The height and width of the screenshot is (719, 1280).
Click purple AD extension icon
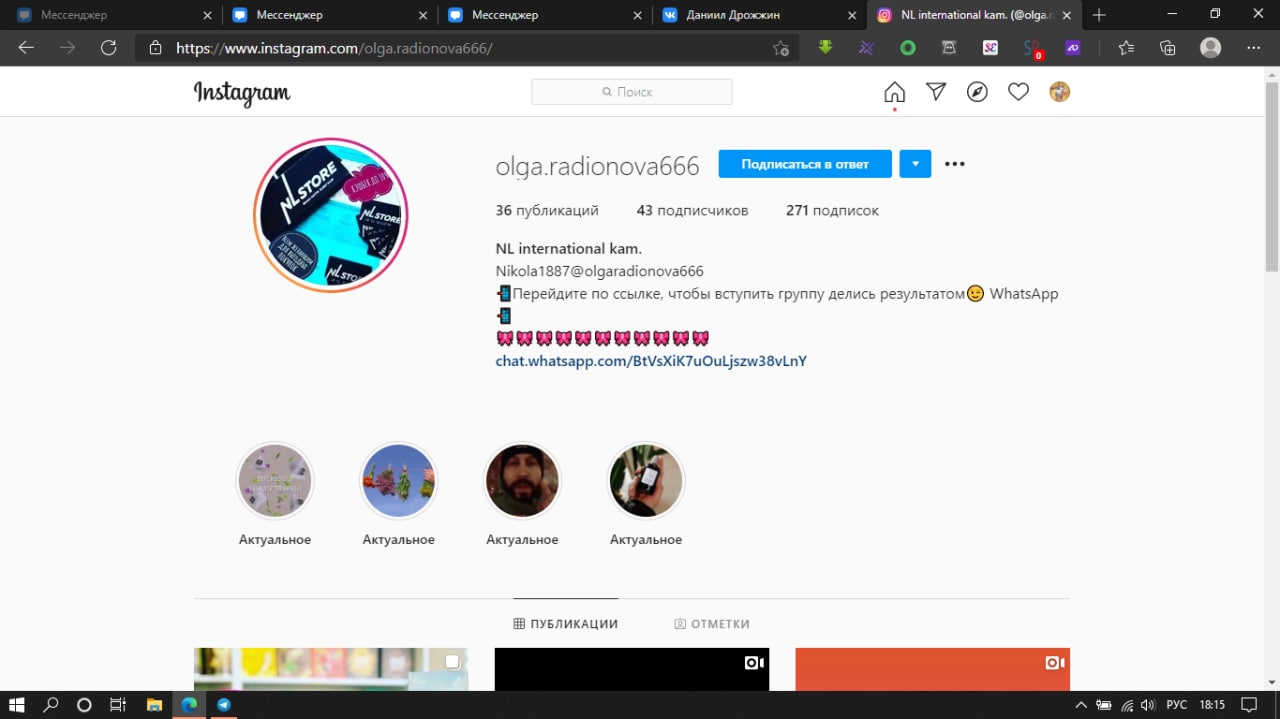point(1073,47)
